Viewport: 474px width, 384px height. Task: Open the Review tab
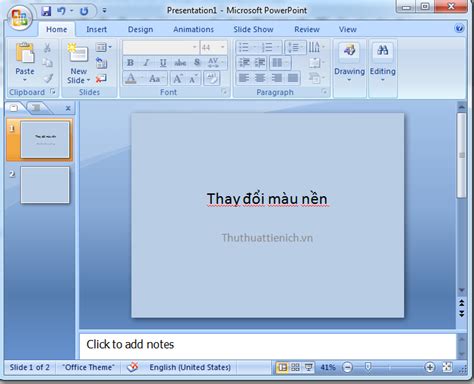click(307, 29)
